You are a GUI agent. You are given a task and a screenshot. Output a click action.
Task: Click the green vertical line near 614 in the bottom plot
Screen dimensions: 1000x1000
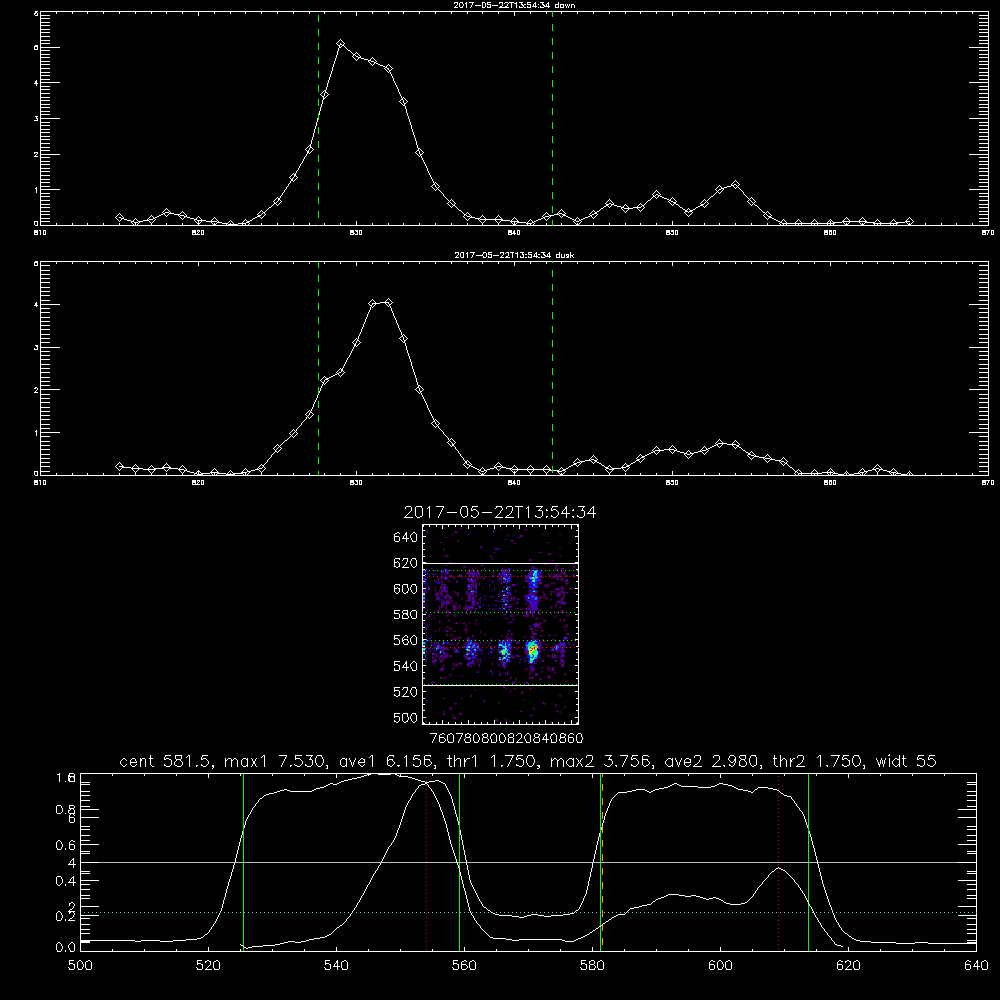[808, 862]
